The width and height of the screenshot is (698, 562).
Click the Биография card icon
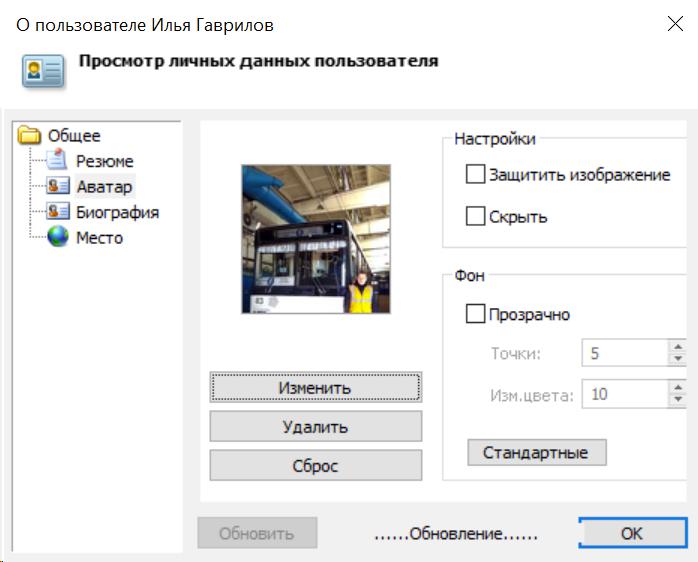point(58,212)
